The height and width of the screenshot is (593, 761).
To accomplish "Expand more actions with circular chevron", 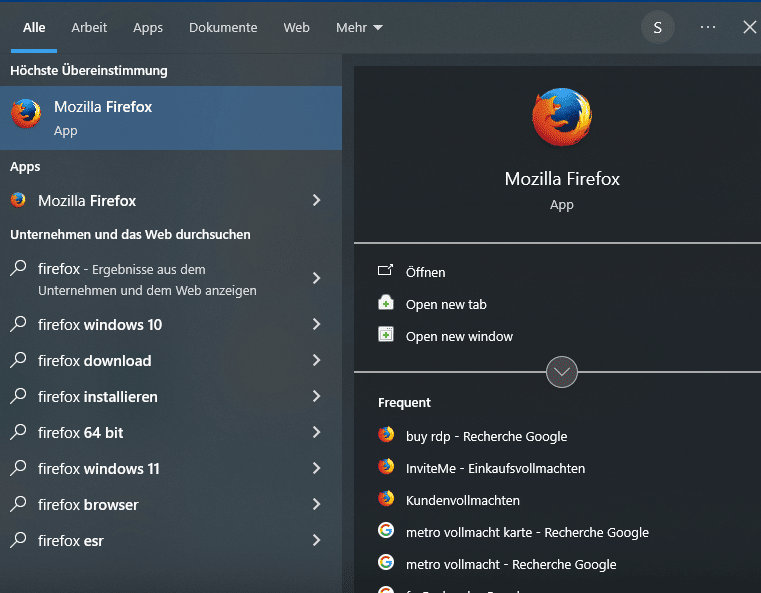I will pos(562,372).
